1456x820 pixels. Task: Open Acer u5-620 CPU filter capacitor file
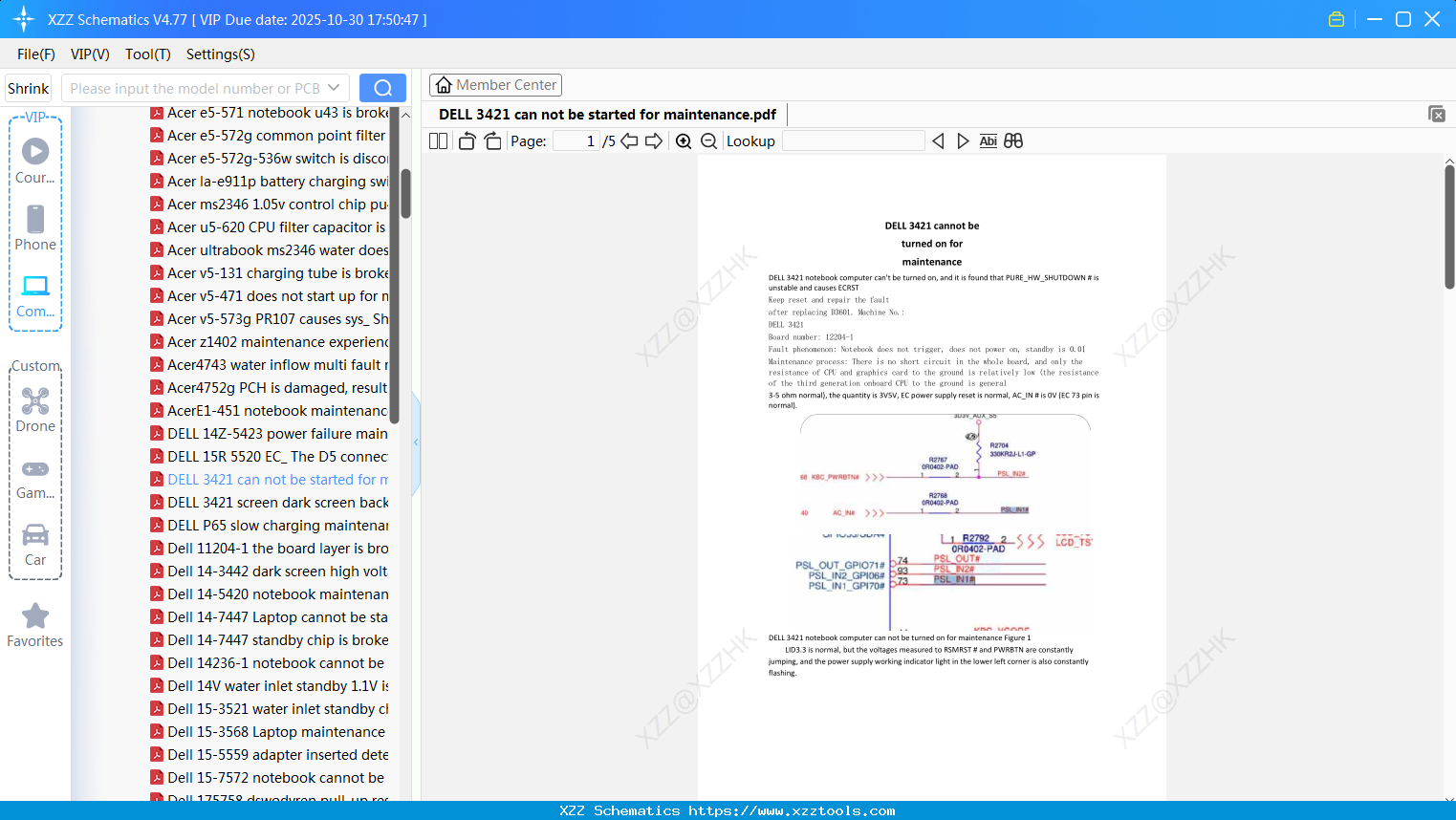click(269, 227)
